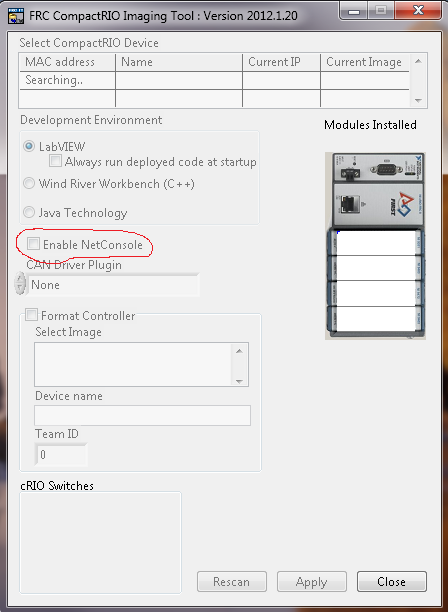Close the window with the red X
Screen dimensions: 448x612
[x=419, y=10]
